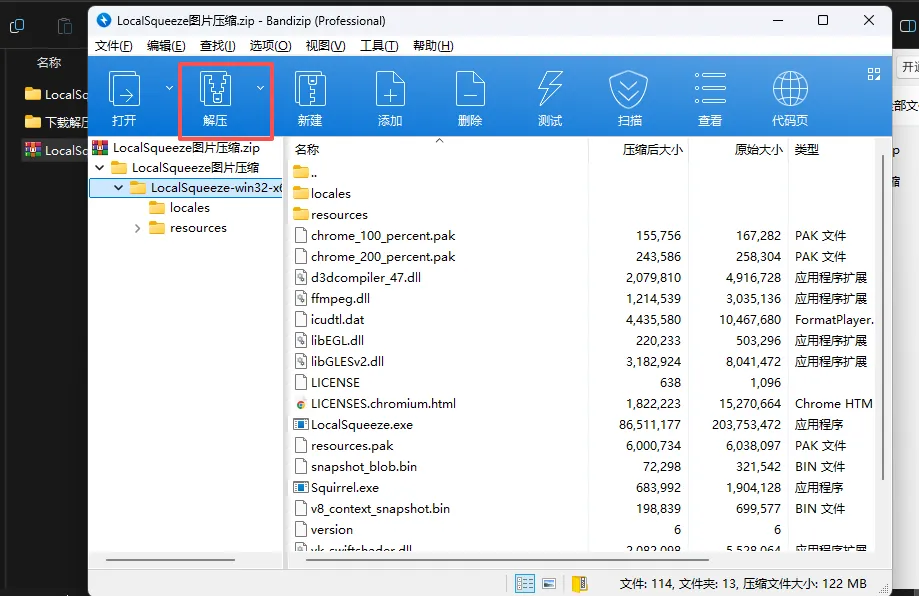Open the 编辑(E) menu

pyautogui.click(x=166, y=46)
